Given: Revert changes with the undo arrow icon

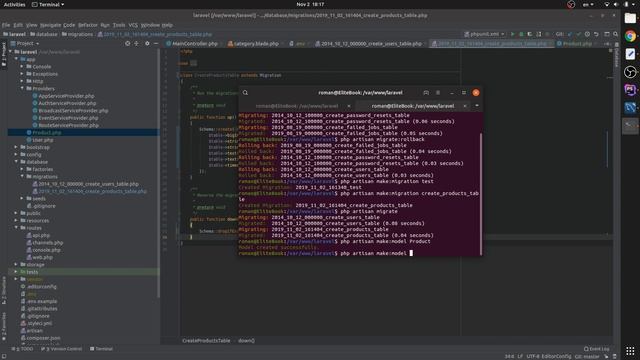Looking at the screenshot, I should (x=596, y=34).
